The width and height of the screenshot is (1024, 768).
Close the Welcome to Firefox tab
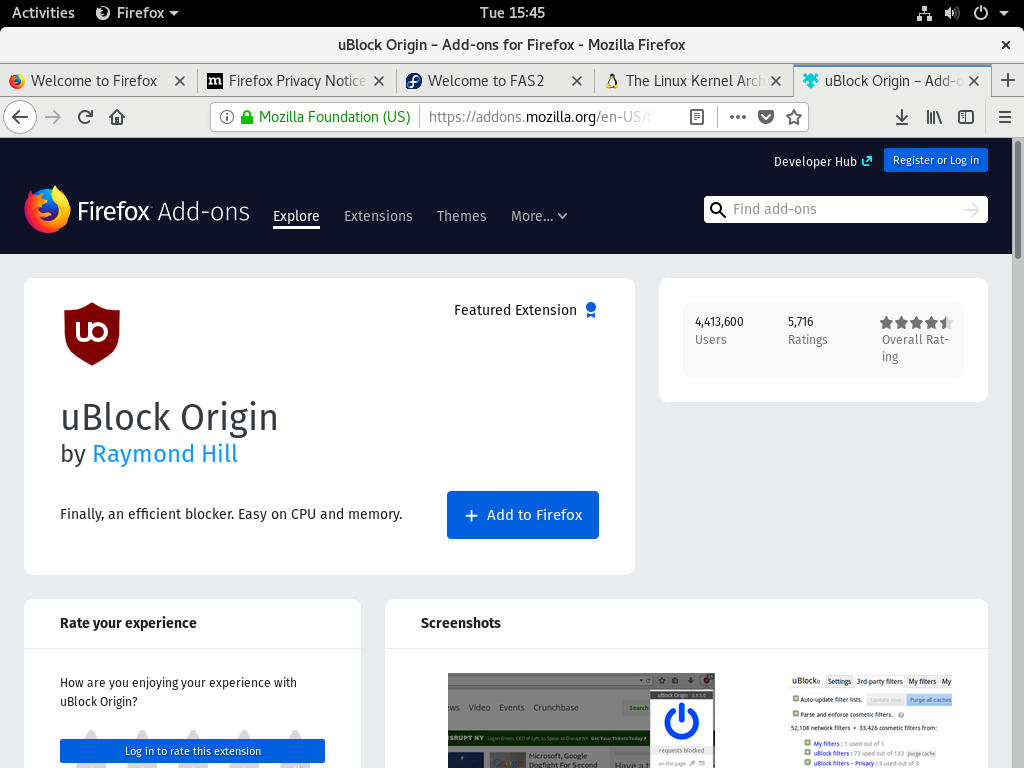[180, 81]
